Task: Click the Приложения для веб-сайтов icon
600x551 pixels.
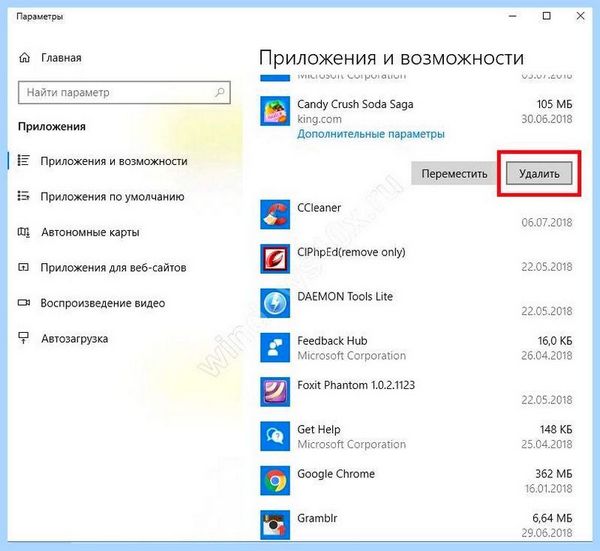Action: 23,267
